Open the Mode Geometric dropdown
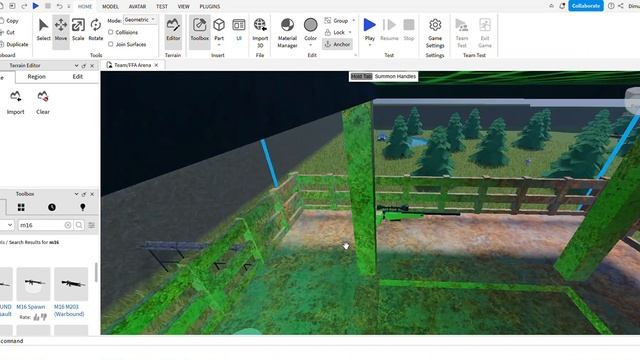The height and width of the screenshot is (360, 640). tap(140, 20)
